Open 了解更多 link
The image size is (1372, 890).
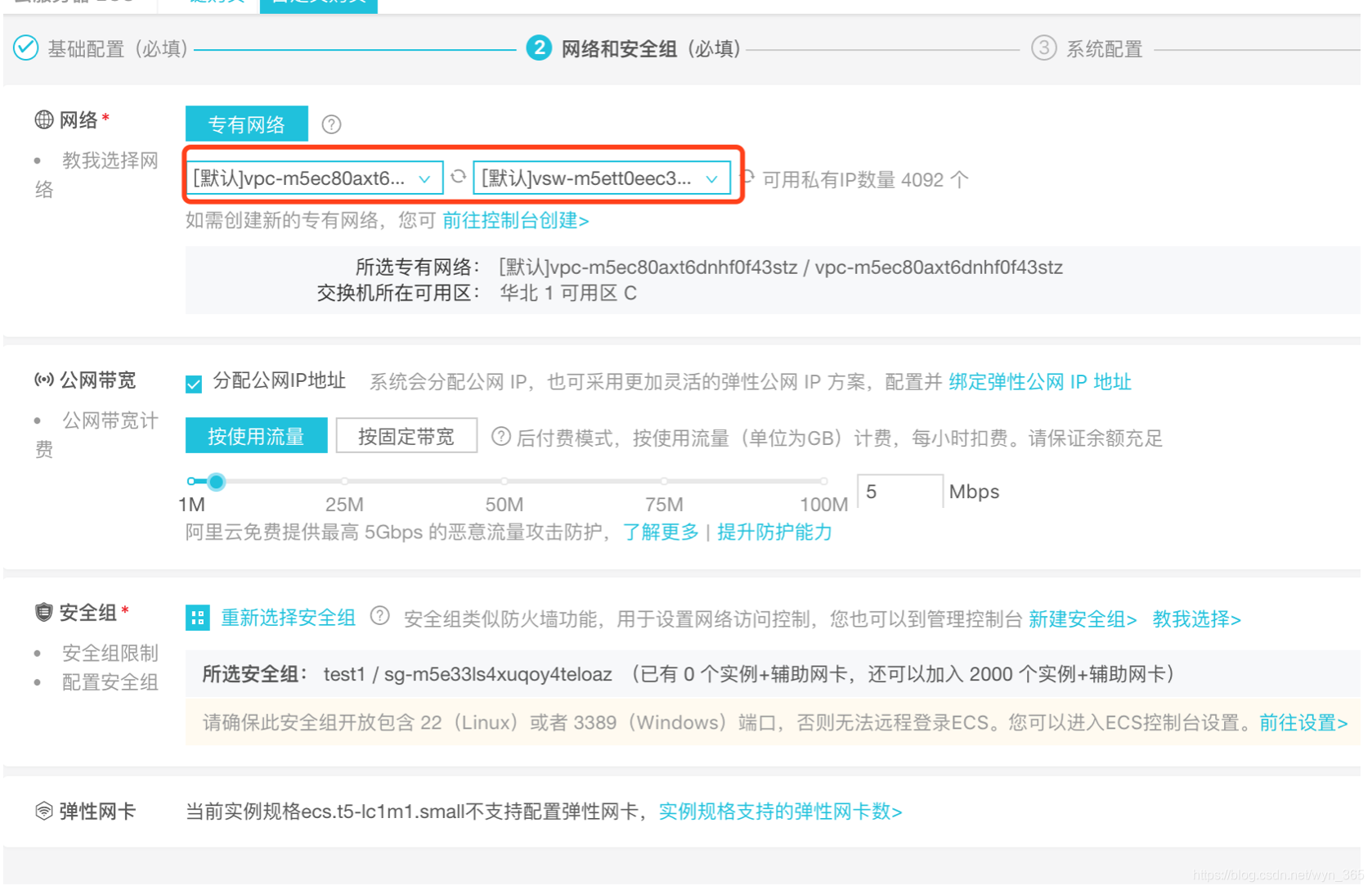(661, 533)
